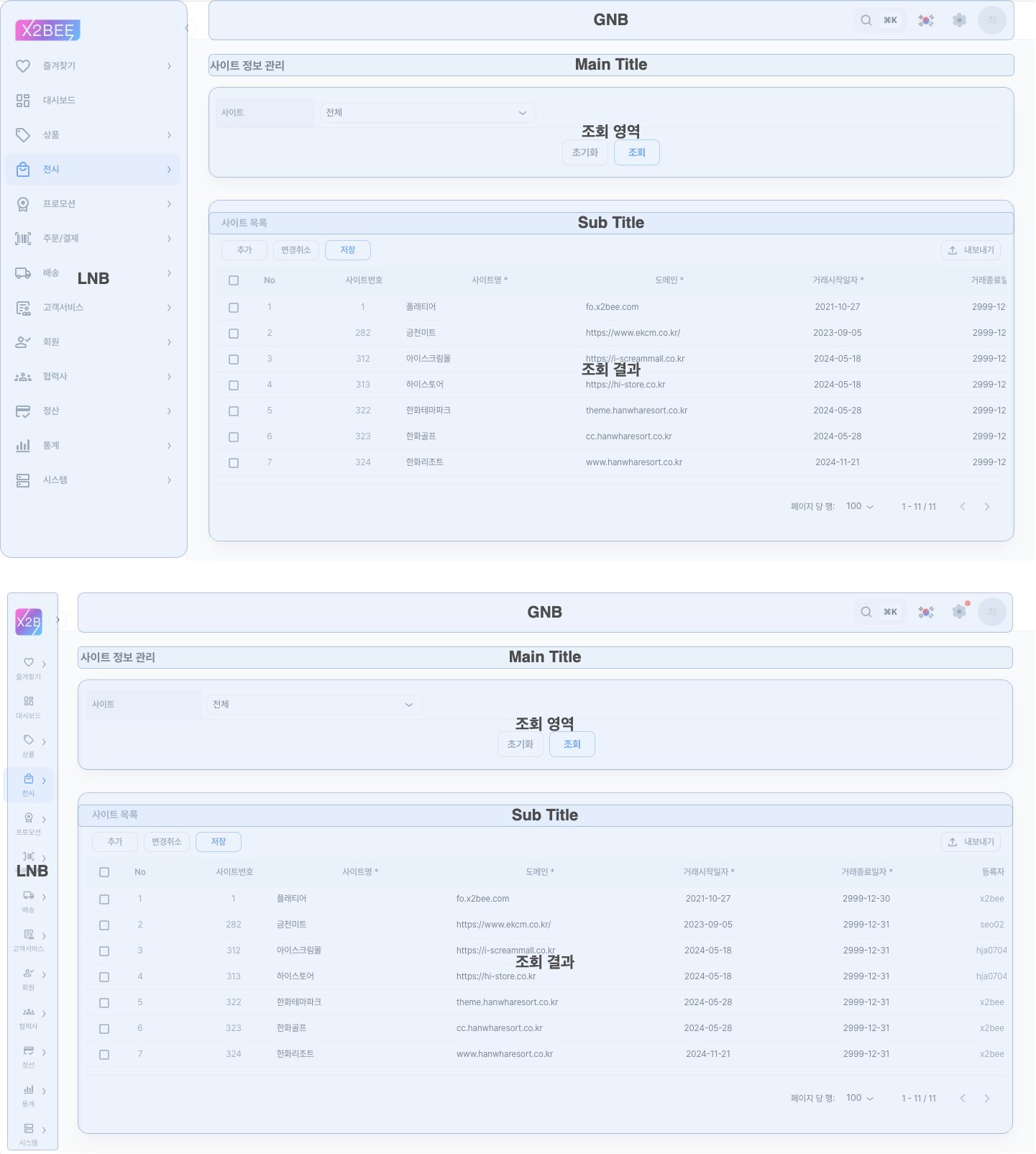Click 통계 bar chart icon in collapsed sidebar

29,1090
